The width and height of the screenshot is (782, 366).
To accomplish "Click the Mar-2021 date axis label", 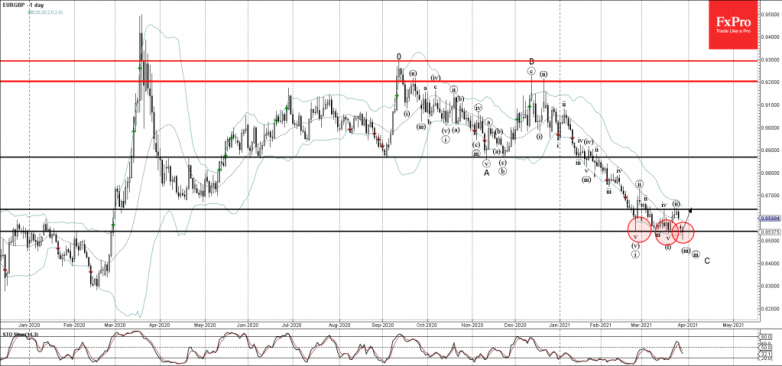I will (642, 324).
